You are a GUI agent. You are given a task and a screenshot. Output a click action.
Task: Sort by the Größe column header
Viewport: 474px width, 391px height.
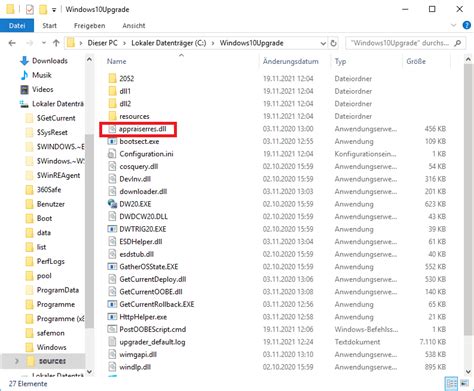(x=416, y=61)
